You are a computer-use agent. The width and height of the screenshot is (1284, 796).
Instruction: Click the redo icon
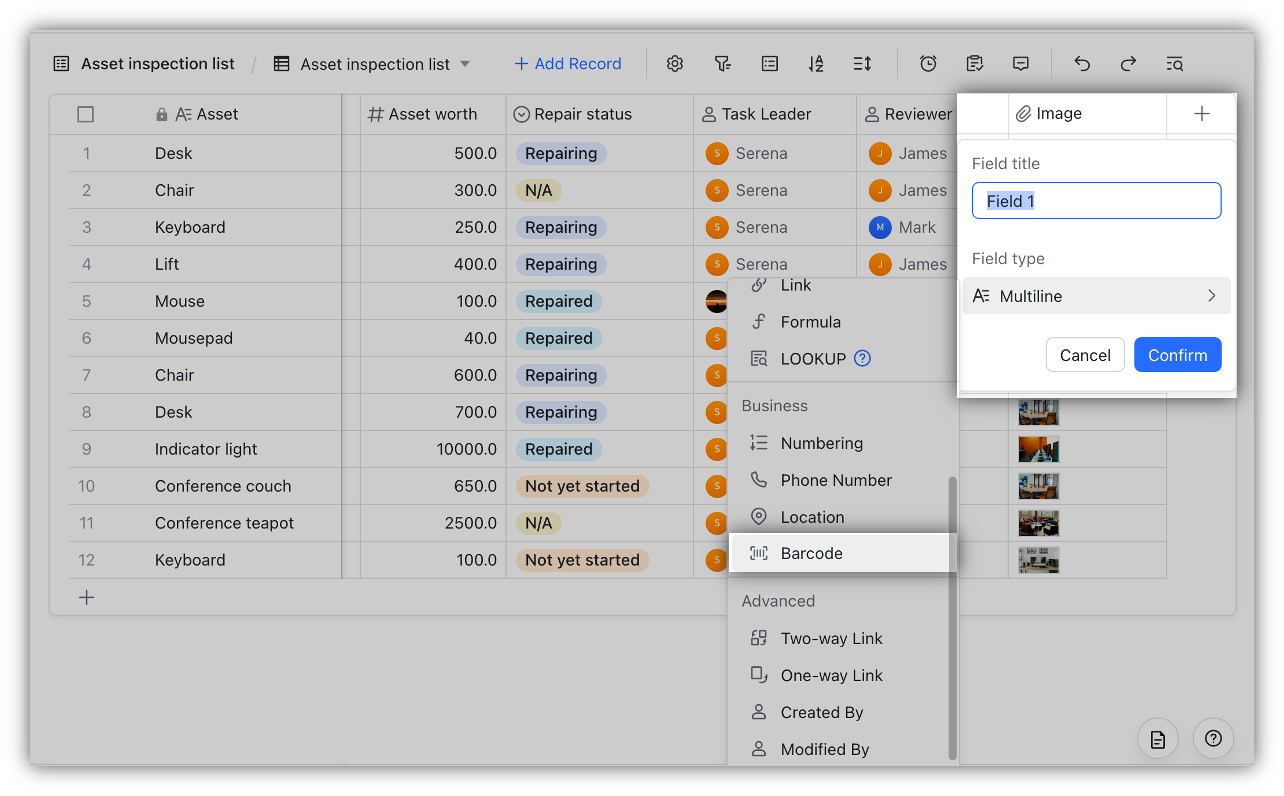pyautogui.click(x=1128, y=63)
